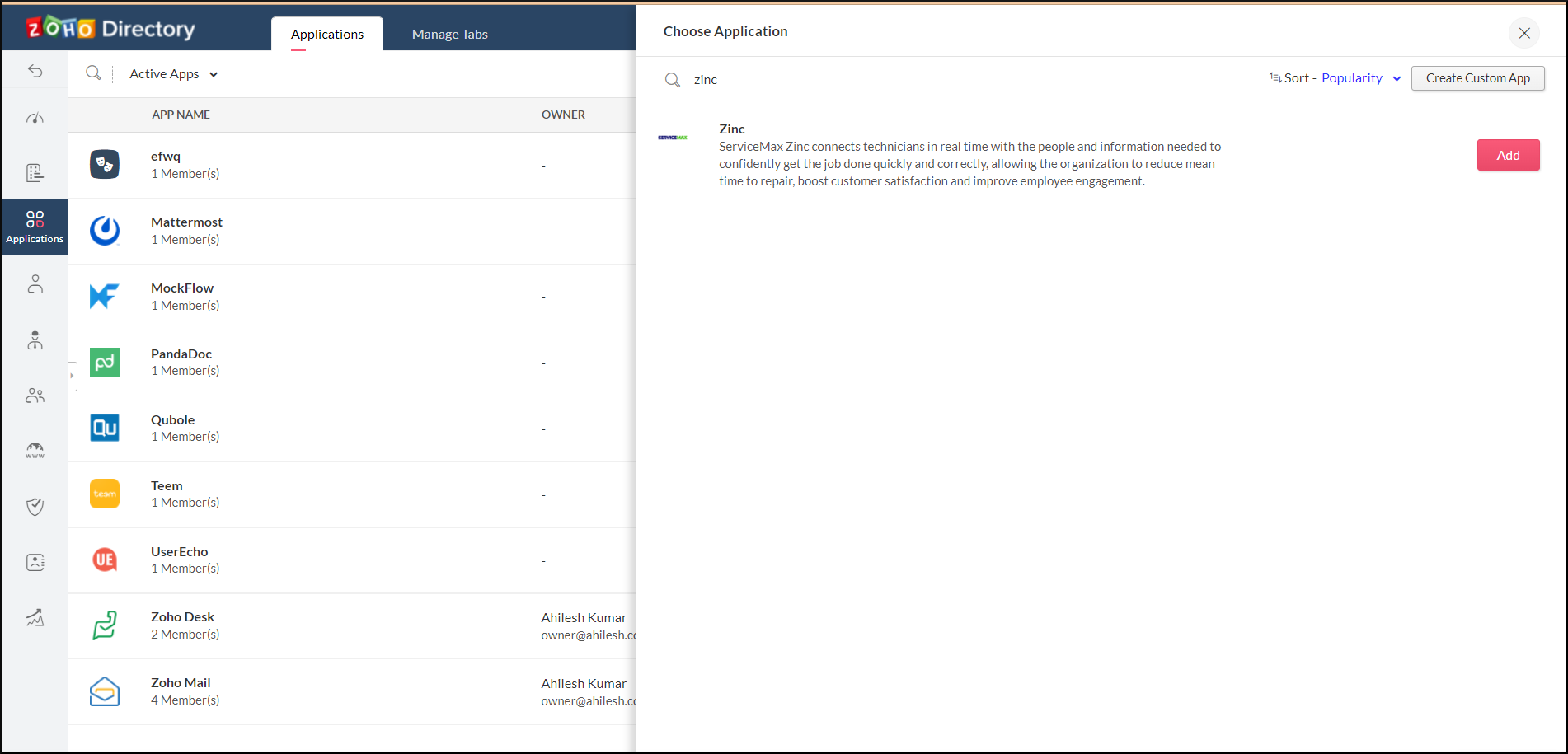Open the Security shield icon in sidebar

click(35, 506)
